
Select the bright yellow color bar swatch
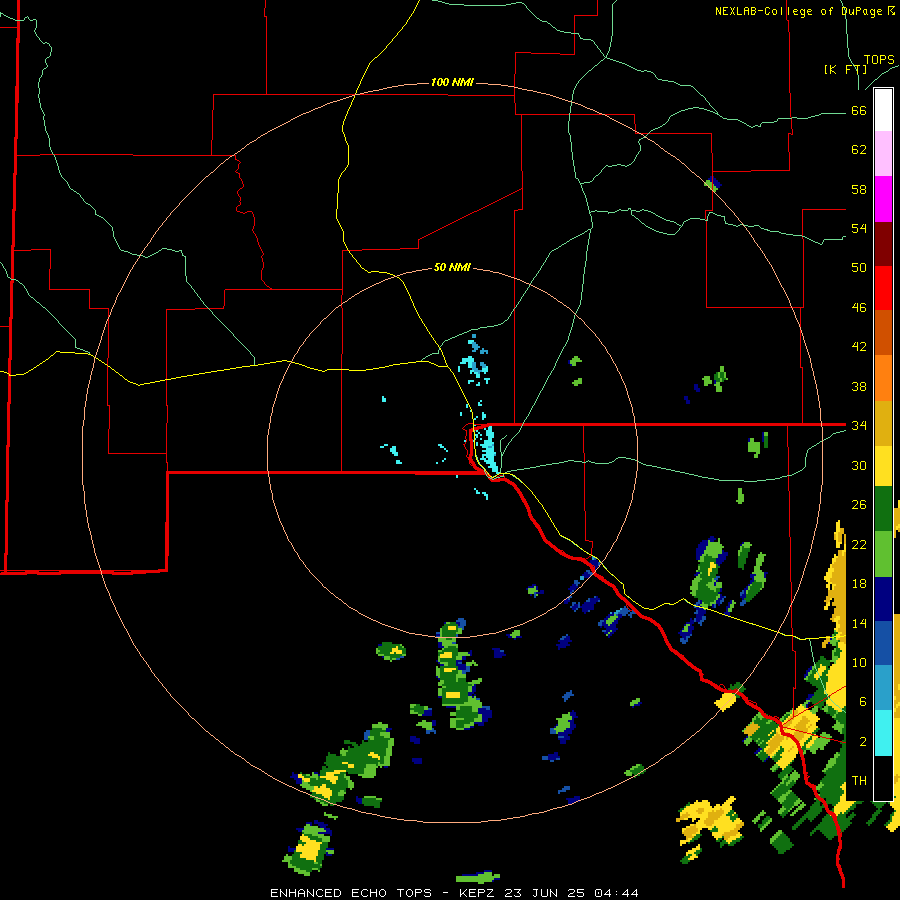883,466
